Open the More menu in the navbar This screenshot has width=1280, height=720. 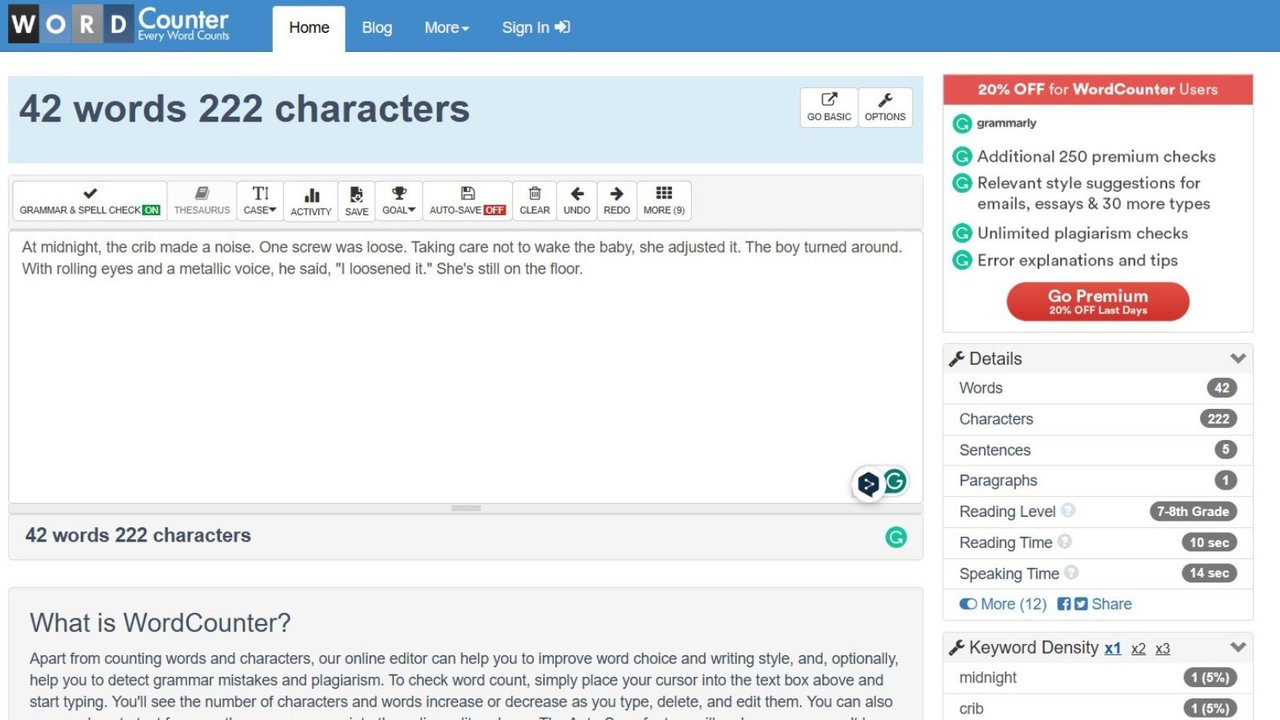[x=446, y=28]
